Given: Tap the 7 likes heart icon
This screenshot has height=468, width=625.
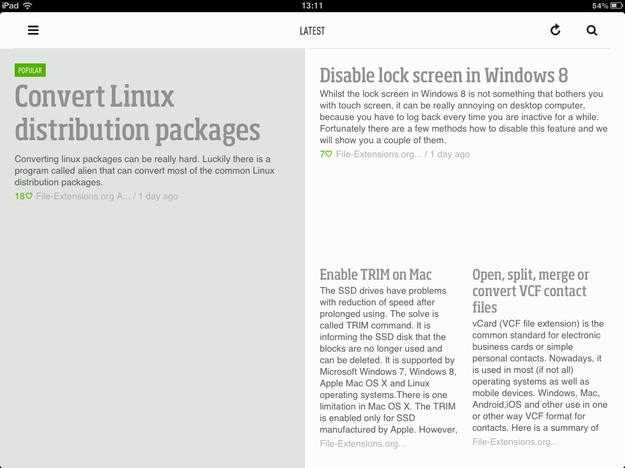Looking at the screenshot, I should point(328,154).
